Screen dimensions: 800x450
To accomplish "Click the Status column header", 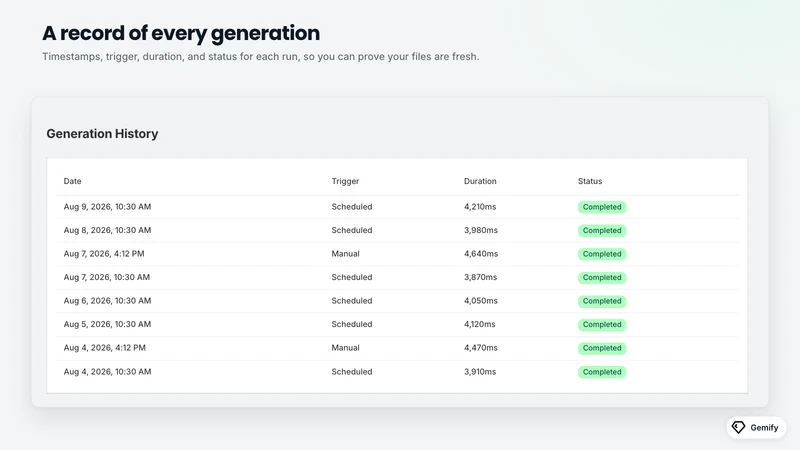I will [x=590, y=181].
